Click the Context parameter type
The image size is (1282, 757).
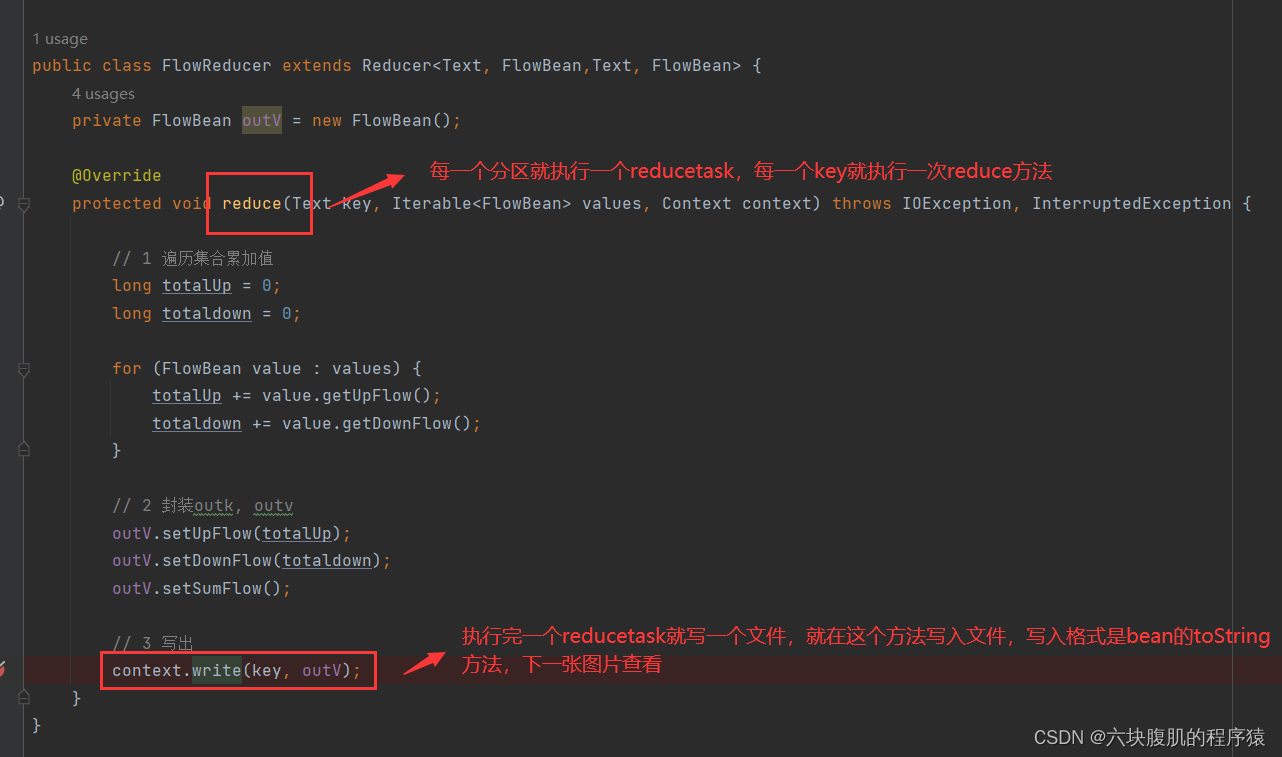[x=697, y=204]
